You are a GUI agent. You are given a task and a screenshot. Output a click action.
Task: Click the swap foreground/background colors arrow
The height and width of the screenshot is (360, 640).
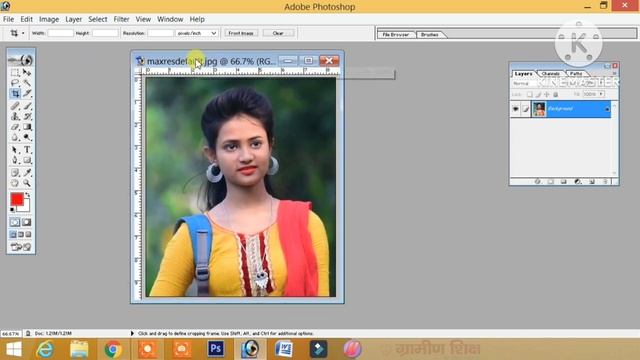pyautogui.click(x=27, y=195)
